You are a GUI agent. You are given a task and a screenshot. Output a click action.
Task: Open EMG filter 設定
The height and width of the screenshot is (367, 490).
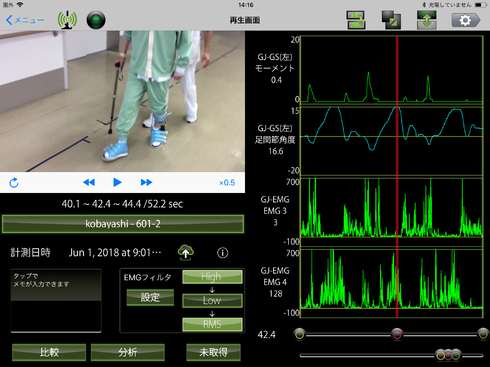pyautogui.click(x=150, y=297)
